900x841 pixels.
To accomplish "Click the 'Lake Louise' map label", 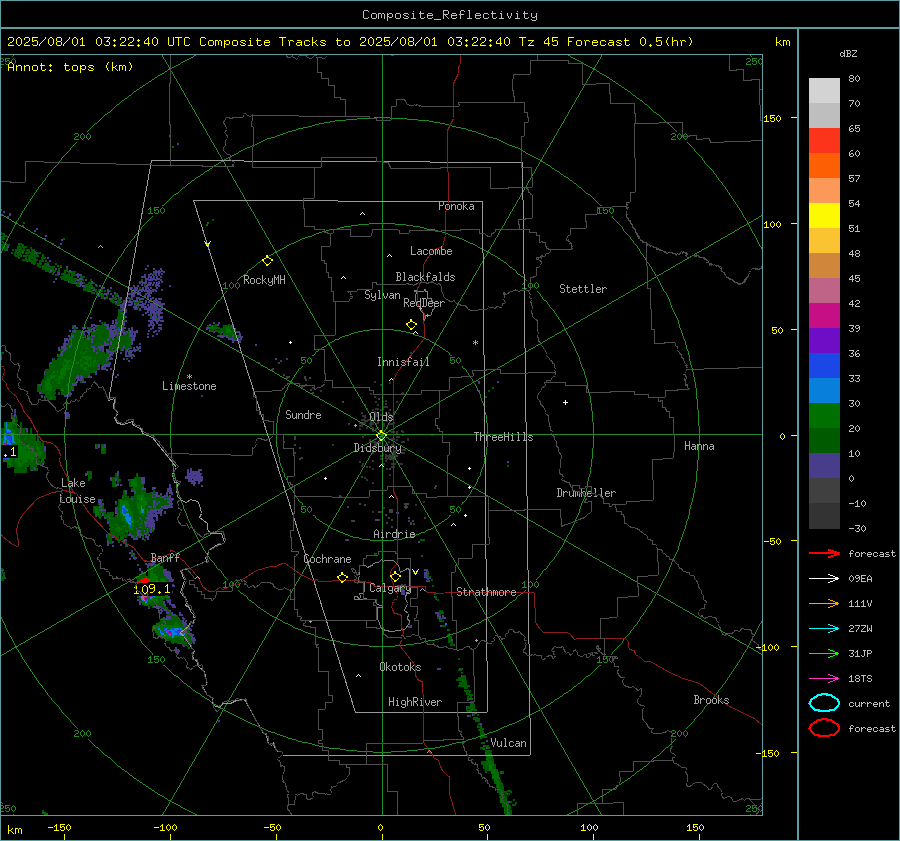I will pos(78,491).
